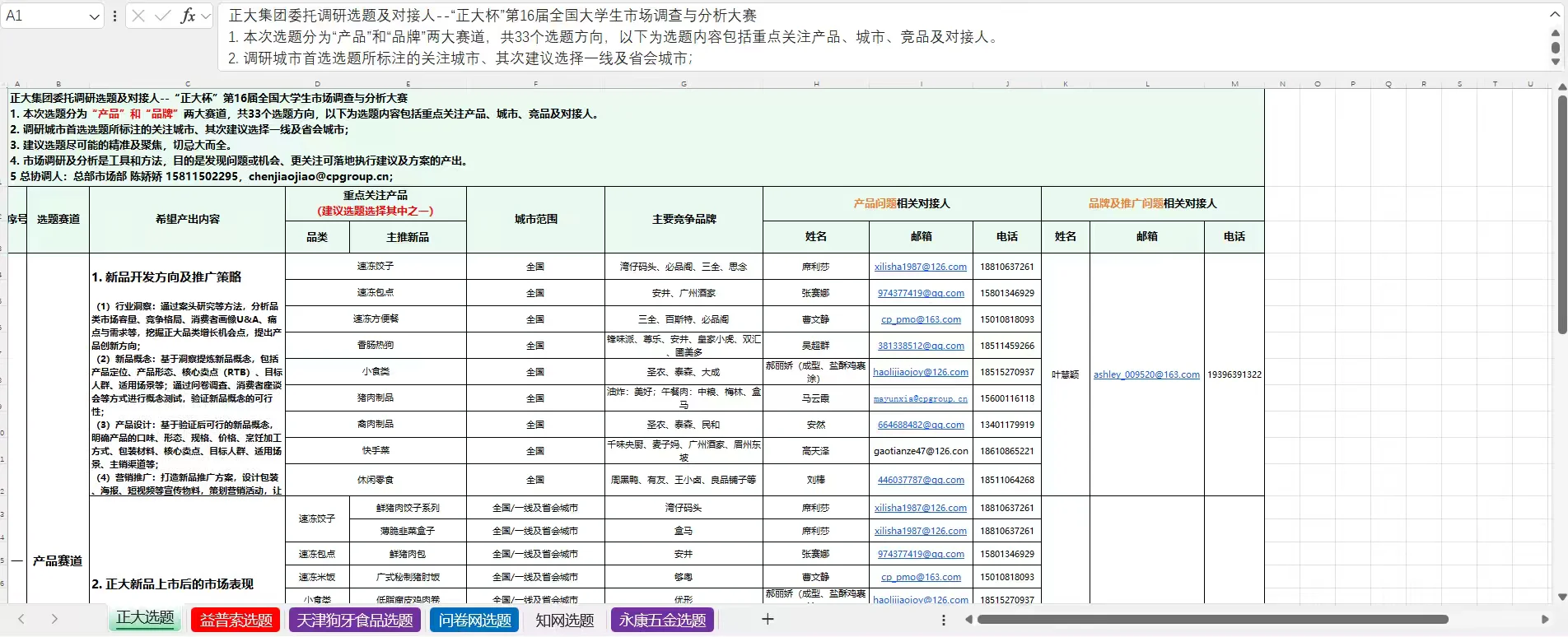Select column header G
This screenshot has height=637, width=1568.
[x=684, y=84]
